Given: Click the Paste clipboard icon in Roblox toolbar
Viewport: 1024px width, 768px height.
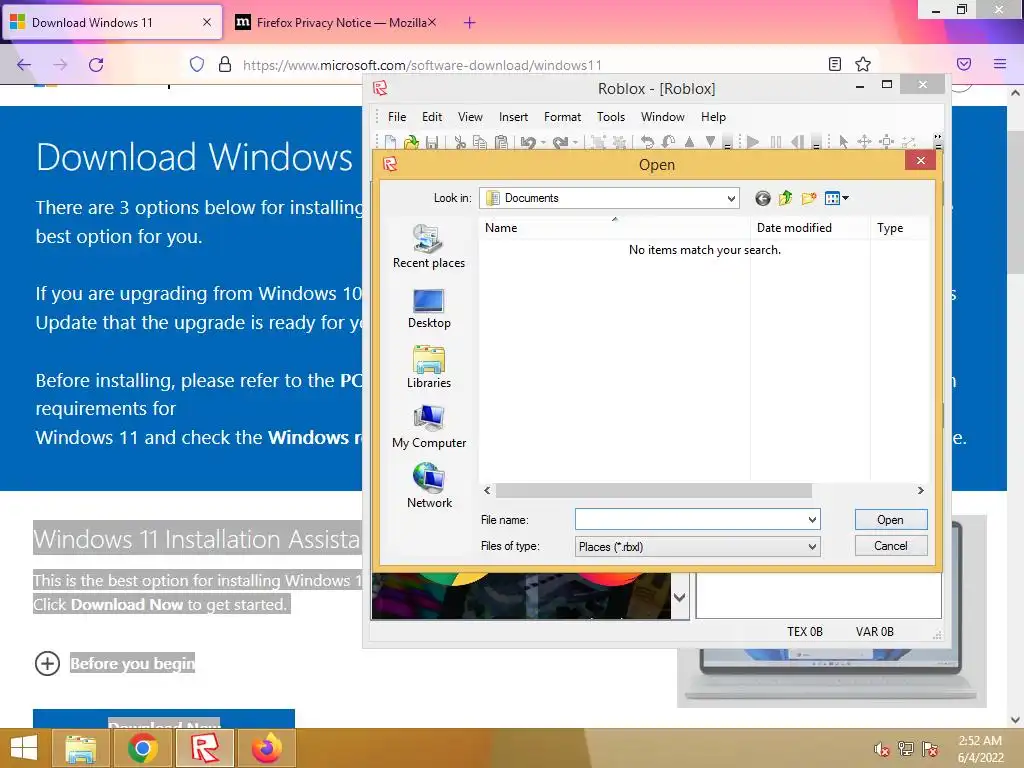Looking at the screenshot, I should pos(501,142).
